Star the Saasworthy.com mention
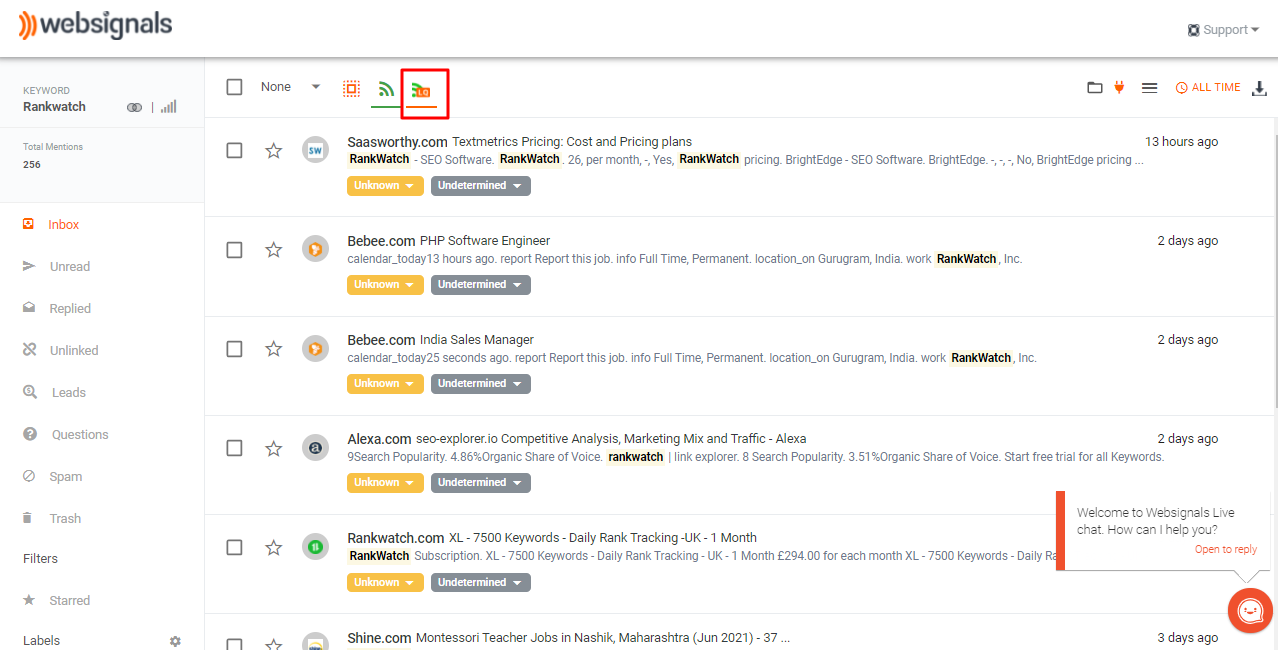Viewport: 1278px width, 650px height. point(273,150)
